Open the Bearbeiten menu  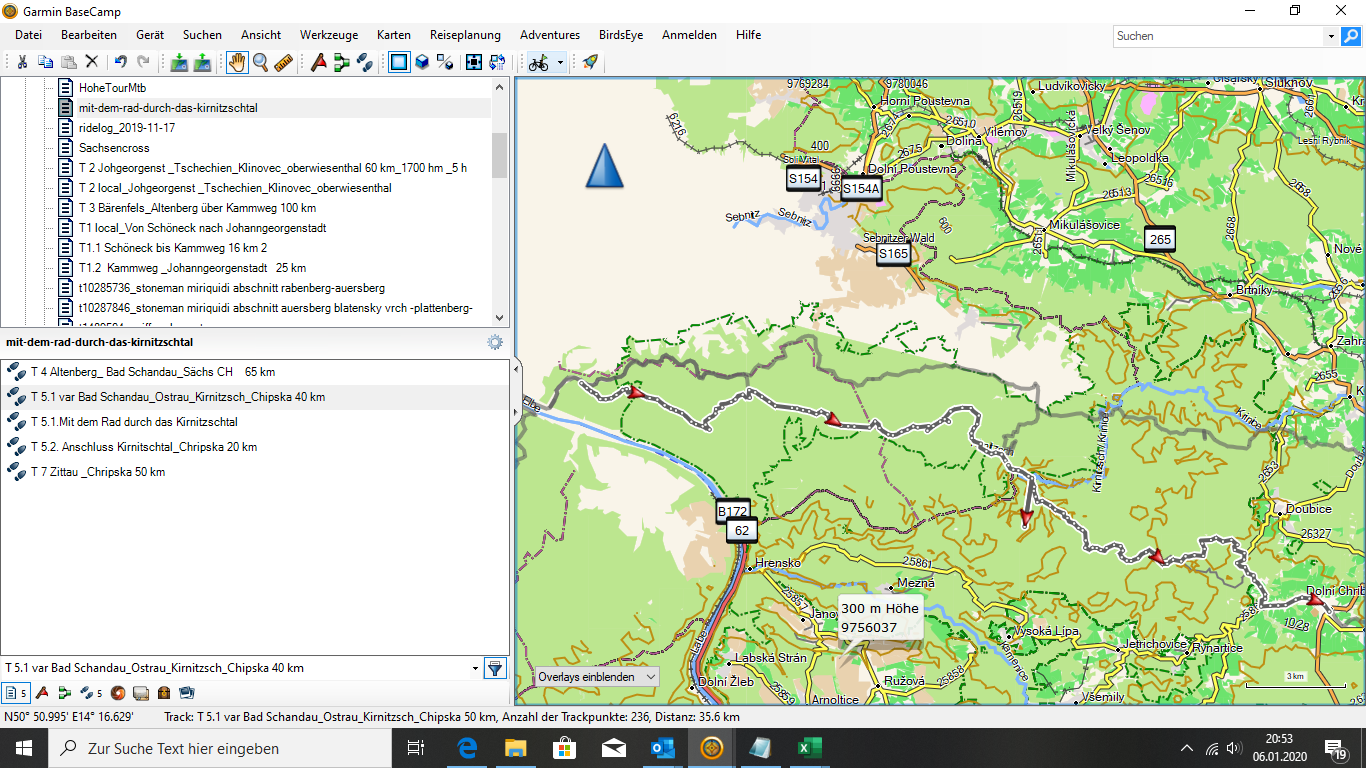tap(89, 35)
